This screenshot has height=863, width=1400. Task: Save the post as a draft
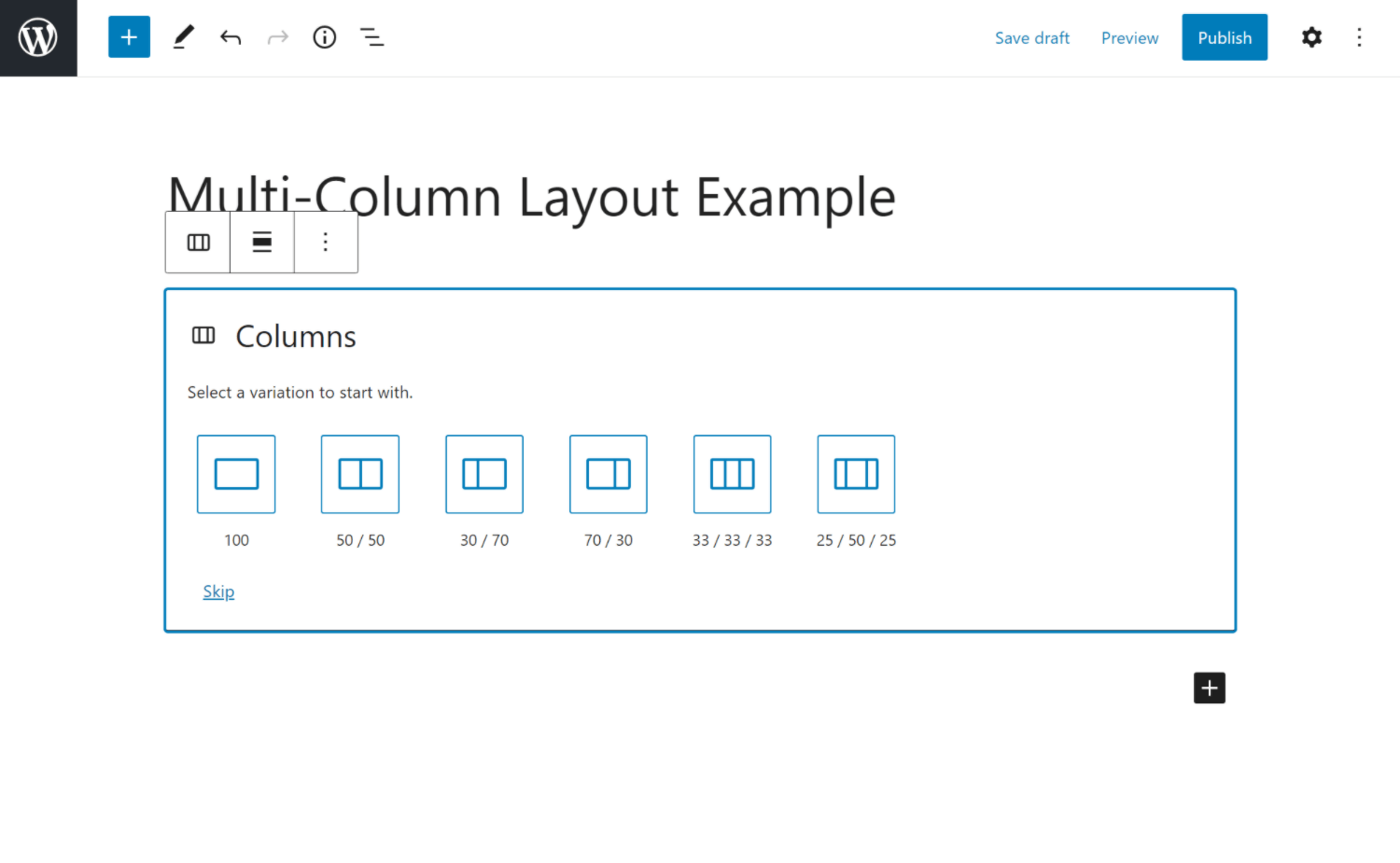point(1032,37)
